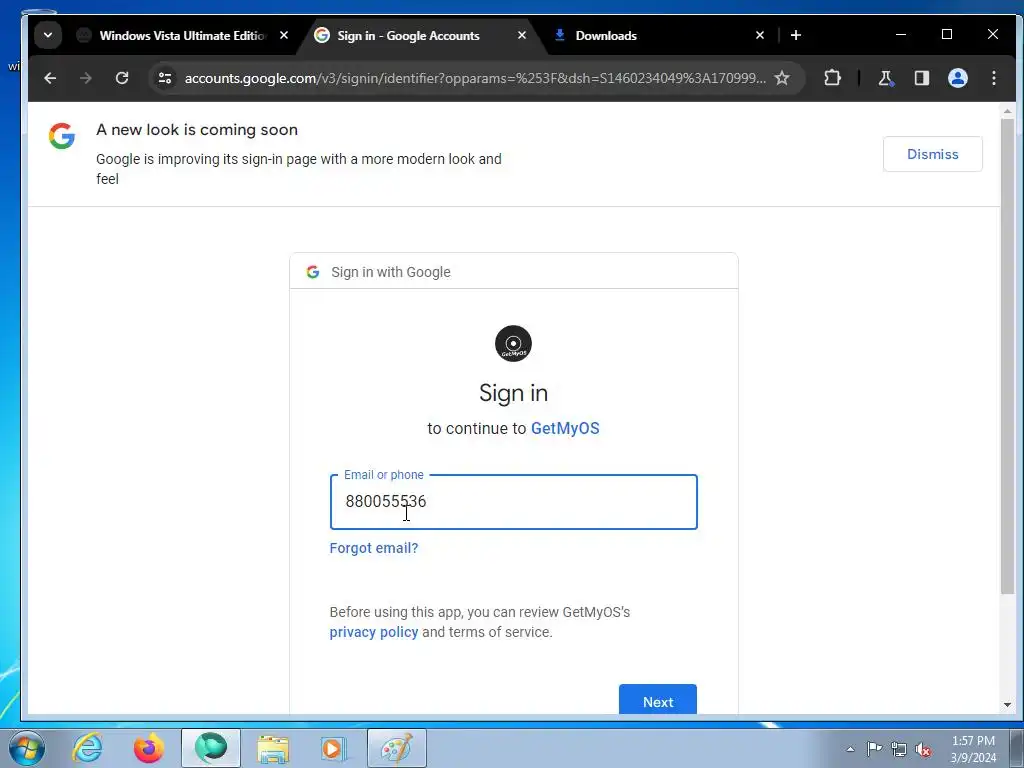
Task: Maximize the browser window
Action: coord(946,35)
